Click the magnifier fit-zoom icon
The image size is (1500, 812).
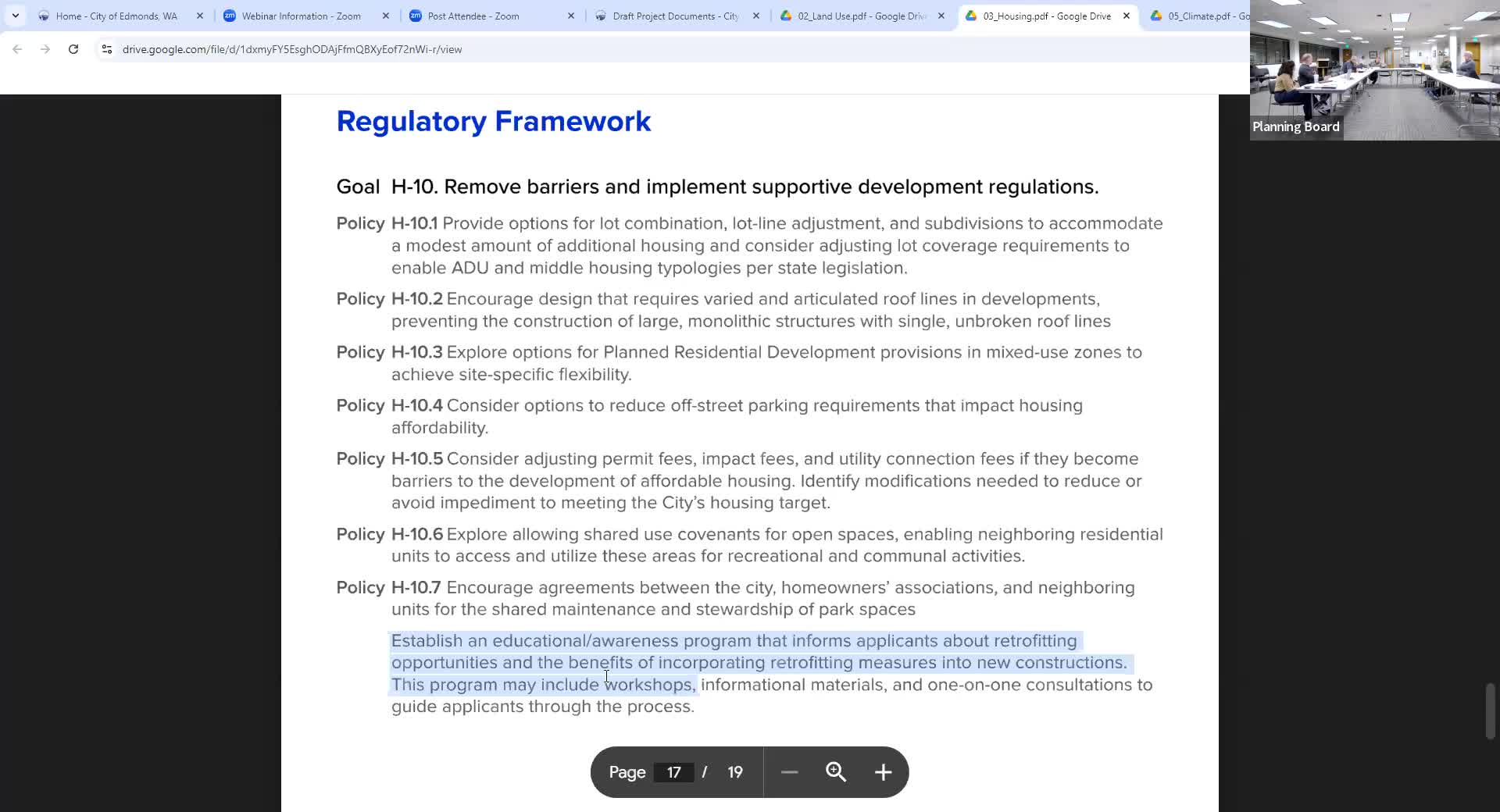(x=836, y=772)
